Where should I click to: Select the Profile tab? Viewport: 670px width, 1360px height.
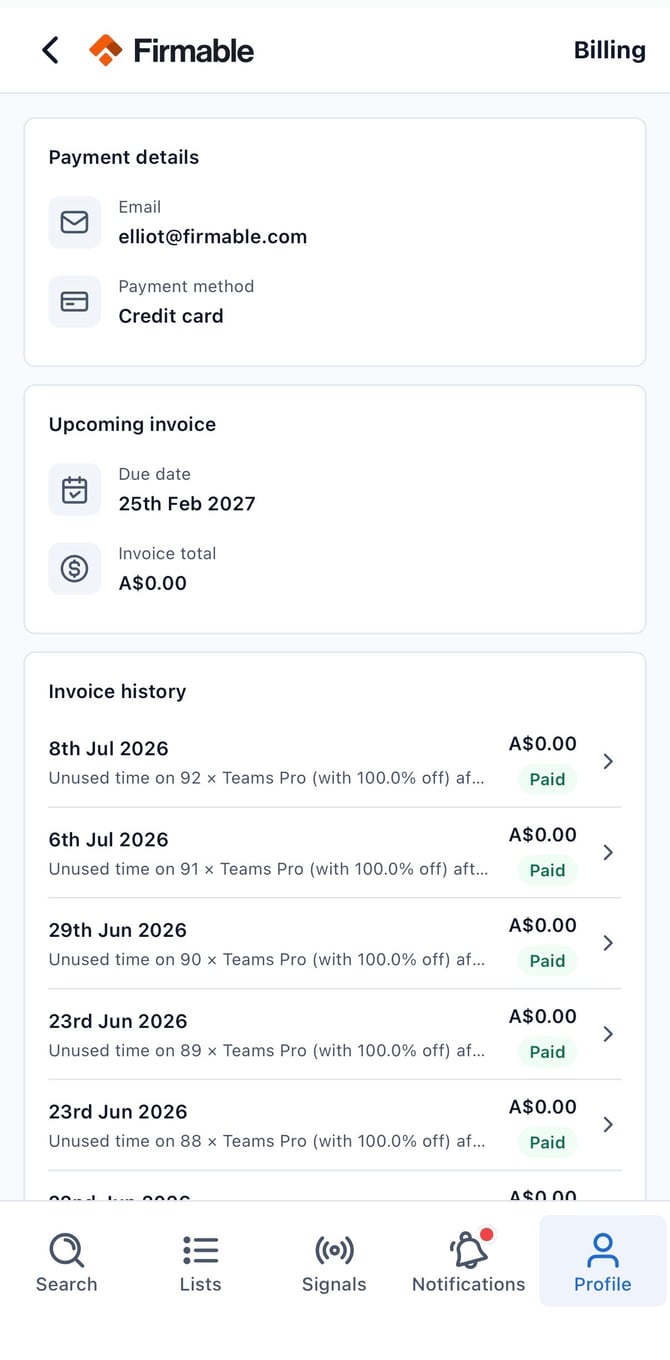point(603,1262)
